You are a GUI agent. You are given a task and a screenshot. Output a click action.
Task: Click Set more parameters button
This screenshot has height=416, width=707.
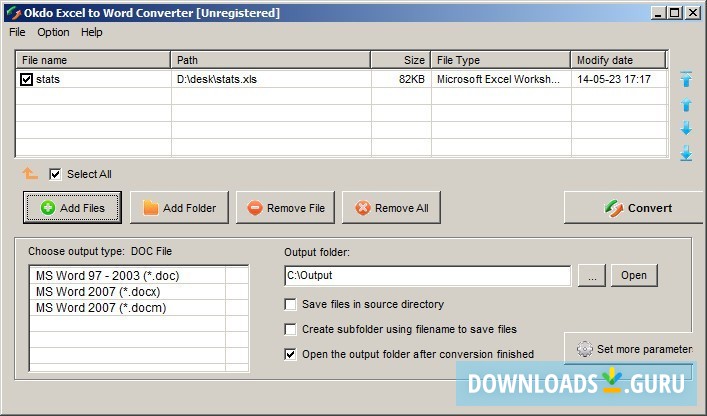(x=629, y=349)
